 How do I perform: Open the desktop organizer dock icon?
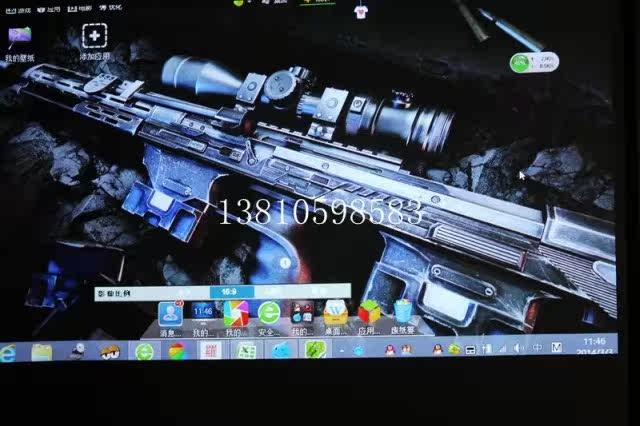pos(336,314)
